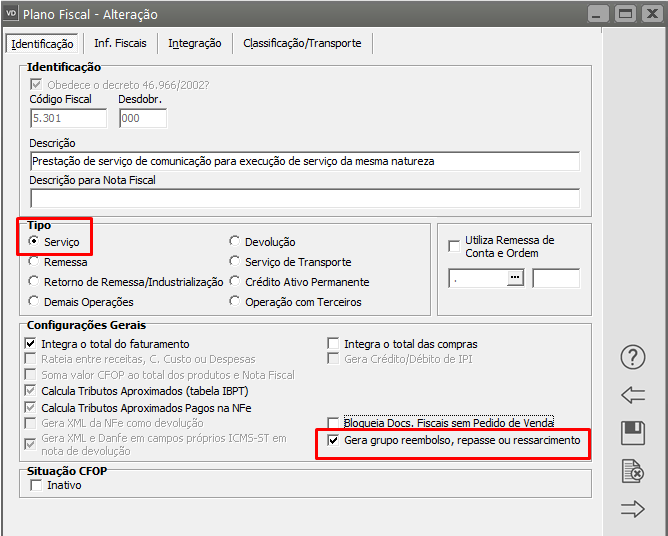Switch to the Inf. Fiscais tab
The width and height of the screenshot is (668, 536).
click(x=120, y=43)
